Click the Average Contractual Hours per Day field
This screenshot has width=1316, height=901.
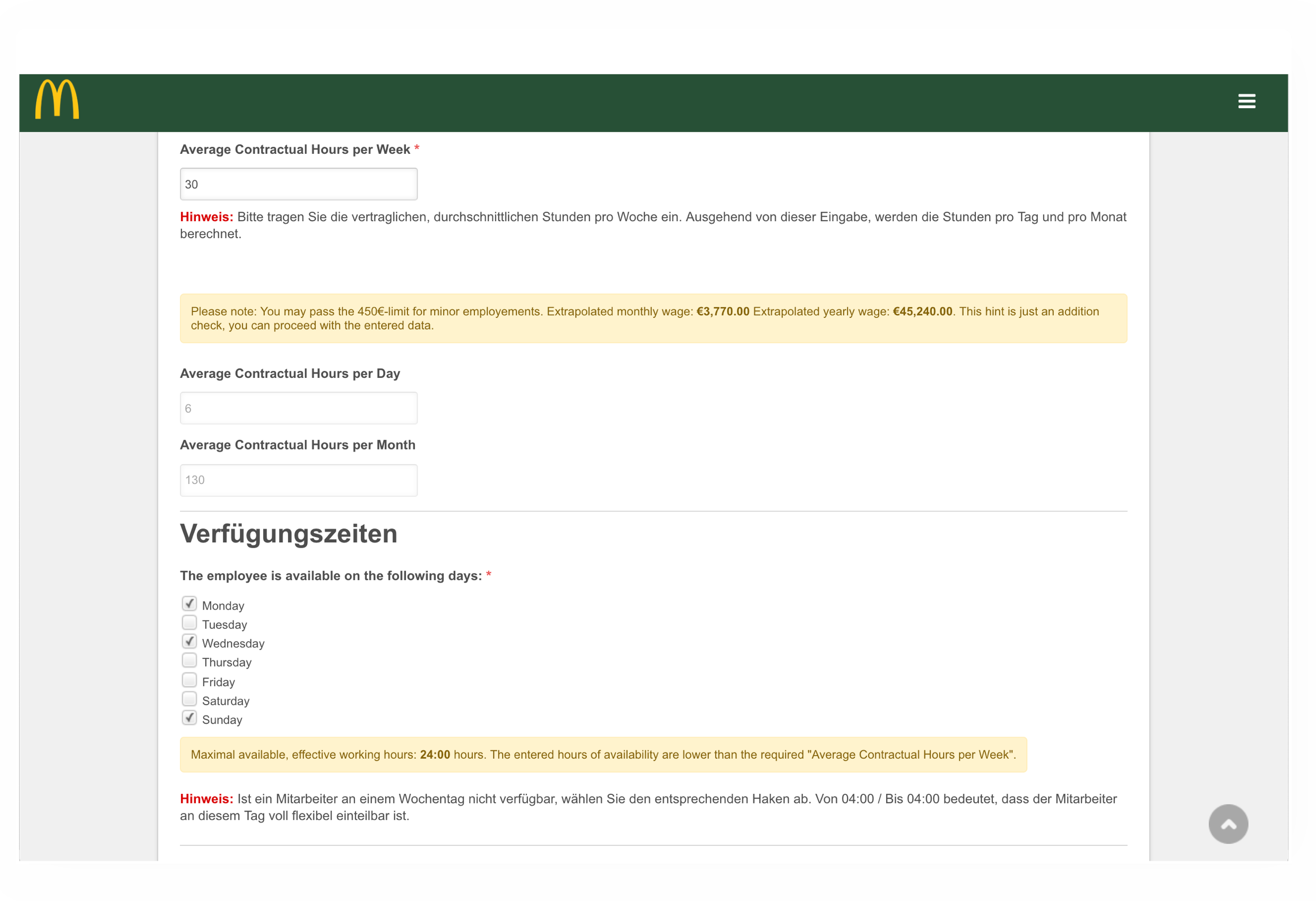[298, 408]
